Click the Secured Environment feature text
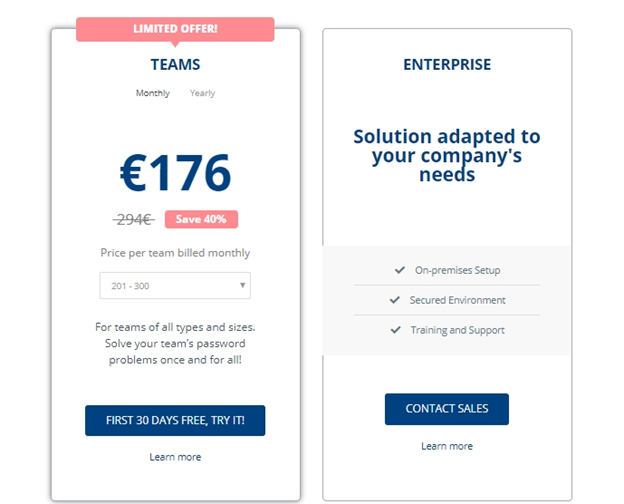 coord(458,300)
